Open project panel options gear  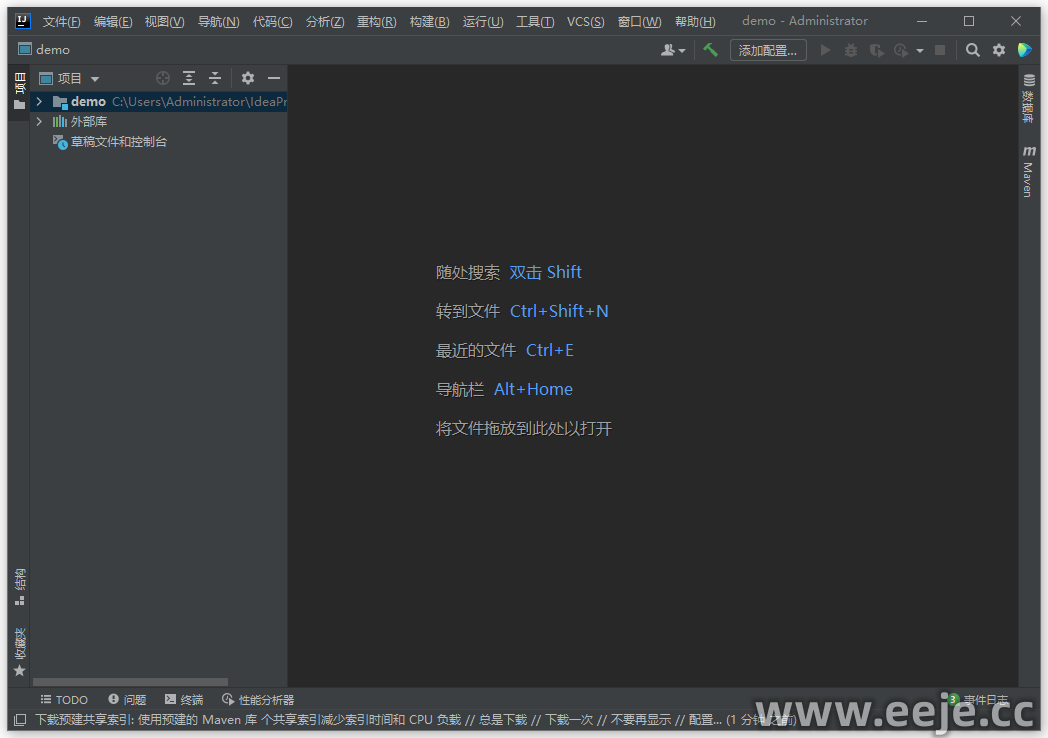click(248, 78)
